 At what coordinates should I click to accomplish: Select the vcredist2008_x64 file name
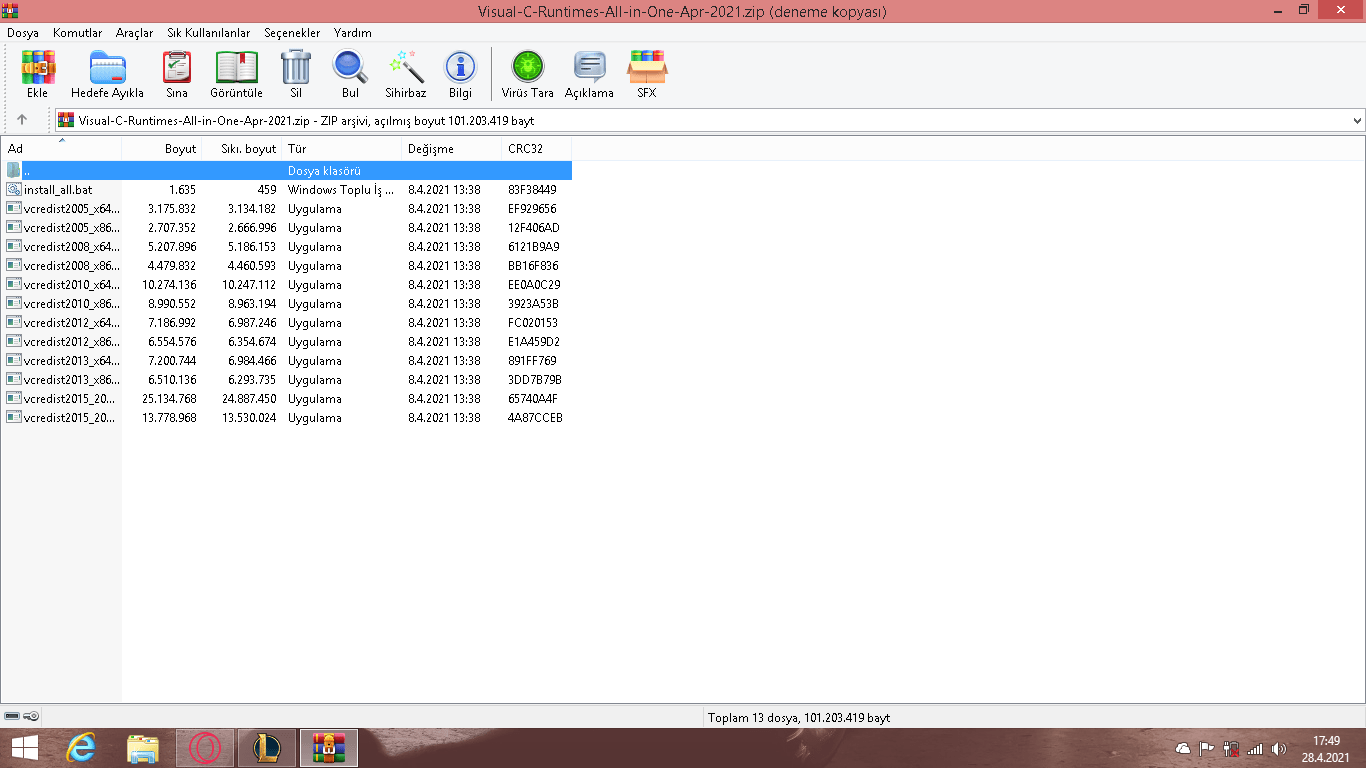(71, 247)
